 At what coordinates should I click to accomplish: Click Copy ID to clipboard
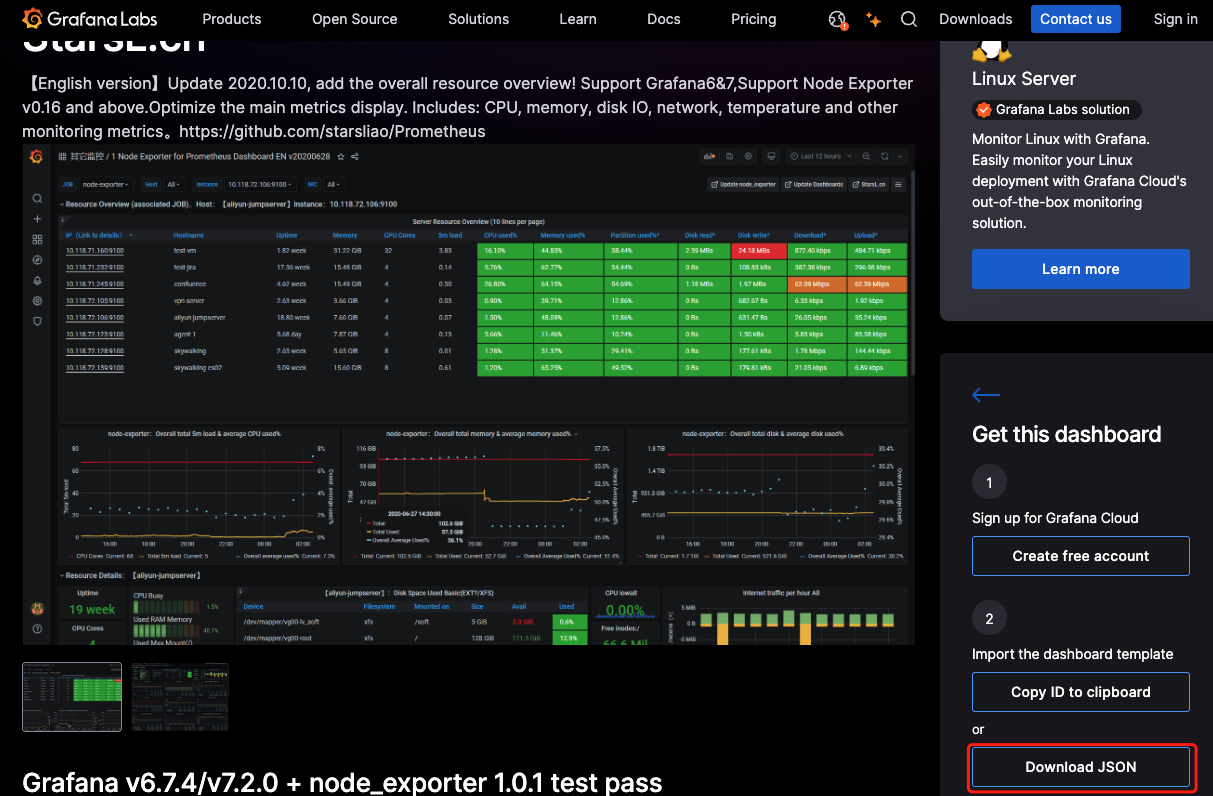[x=1081, y=692]
